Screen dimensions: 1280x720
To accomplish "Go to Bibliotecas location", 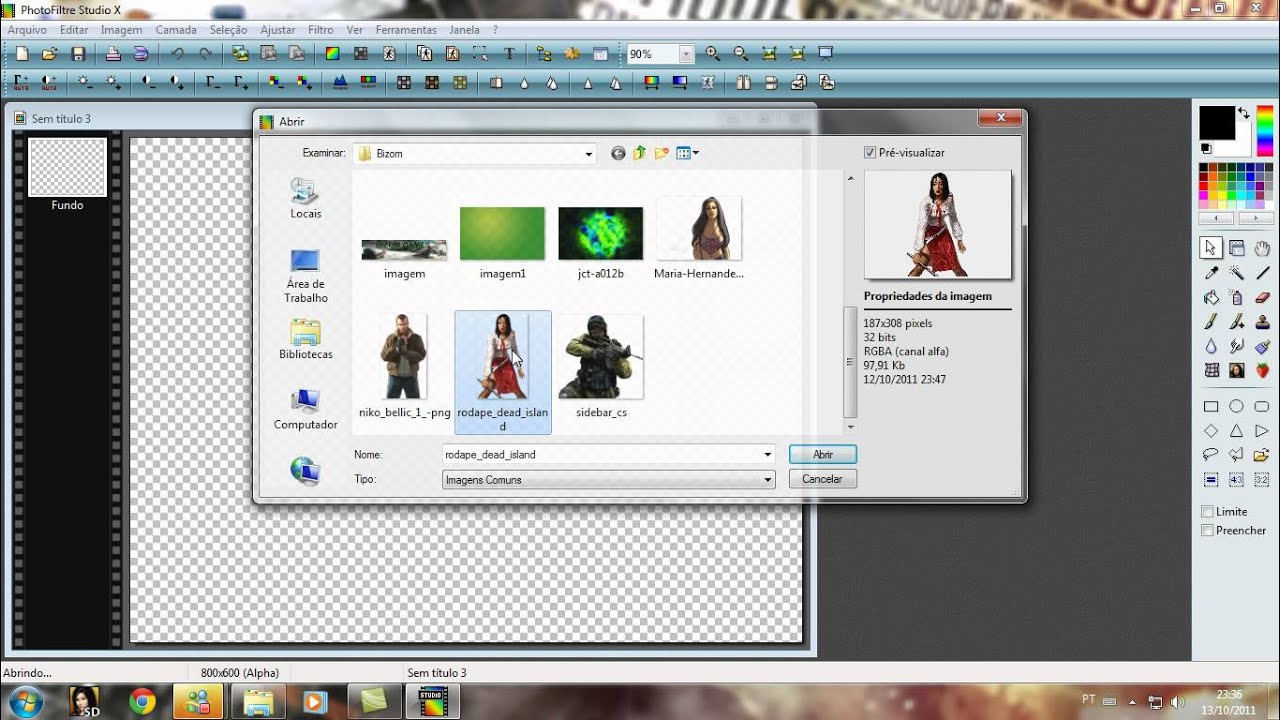I will (305, 339).
